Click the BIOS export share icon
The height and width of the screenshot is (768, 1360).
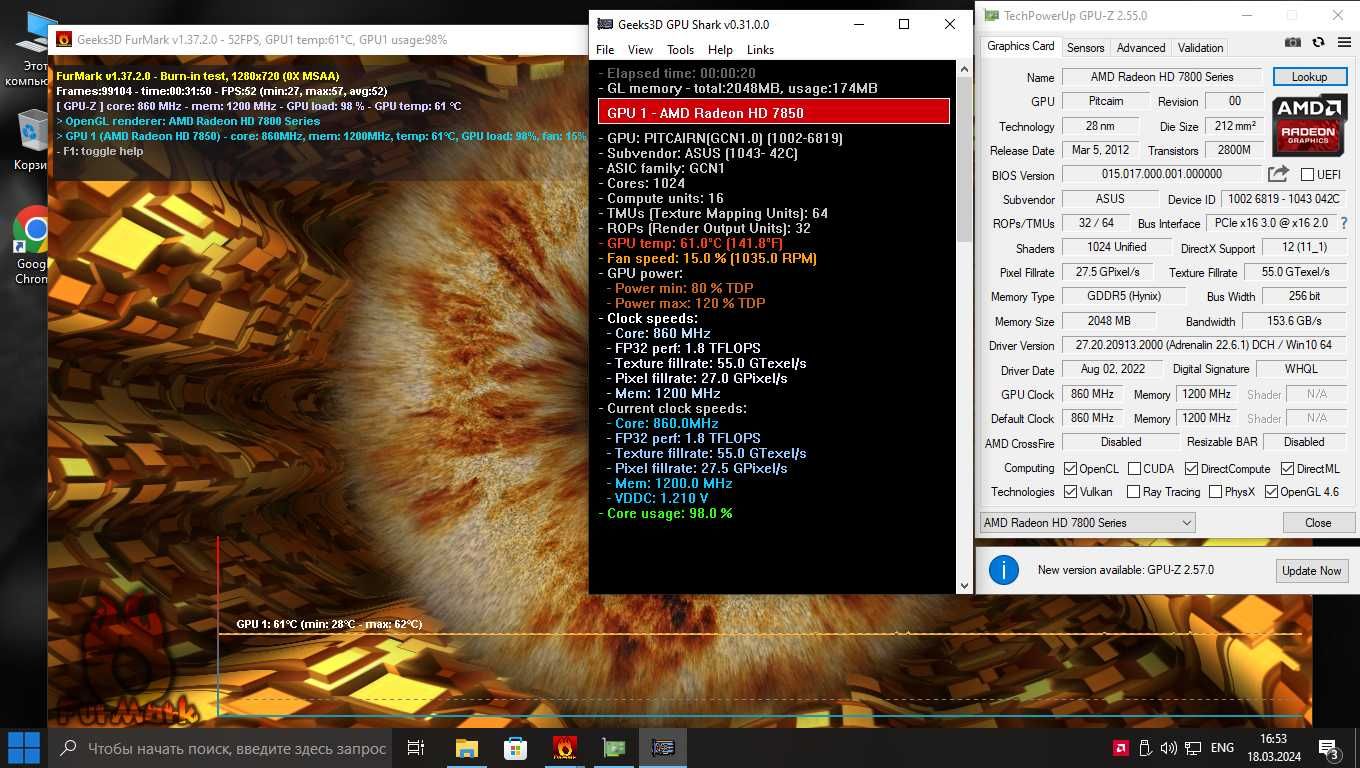tap(1278, 174)
